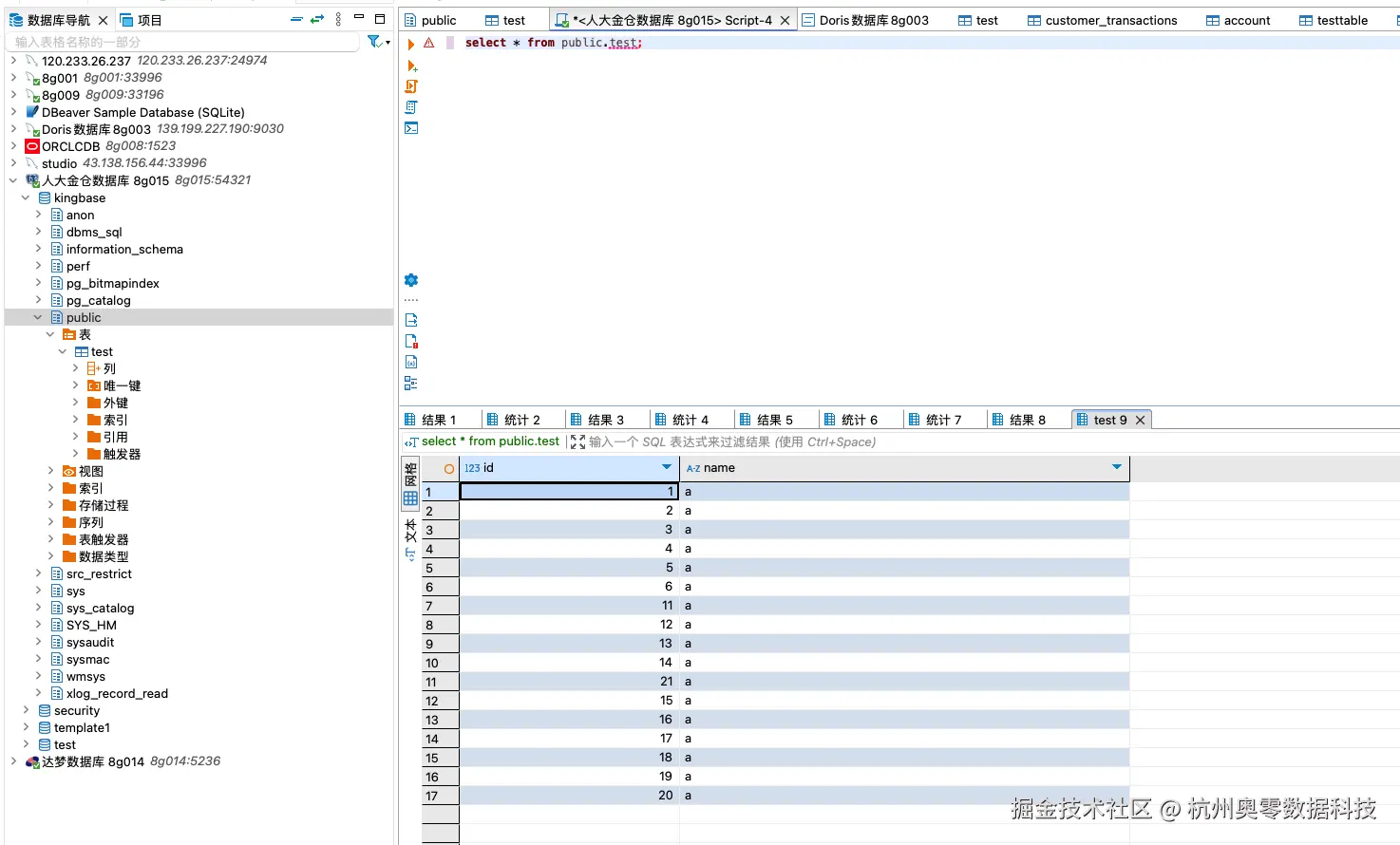Click the orange circle in grid header corner
The height and width of the screenshot is (845, 1400).
[449, 469]
